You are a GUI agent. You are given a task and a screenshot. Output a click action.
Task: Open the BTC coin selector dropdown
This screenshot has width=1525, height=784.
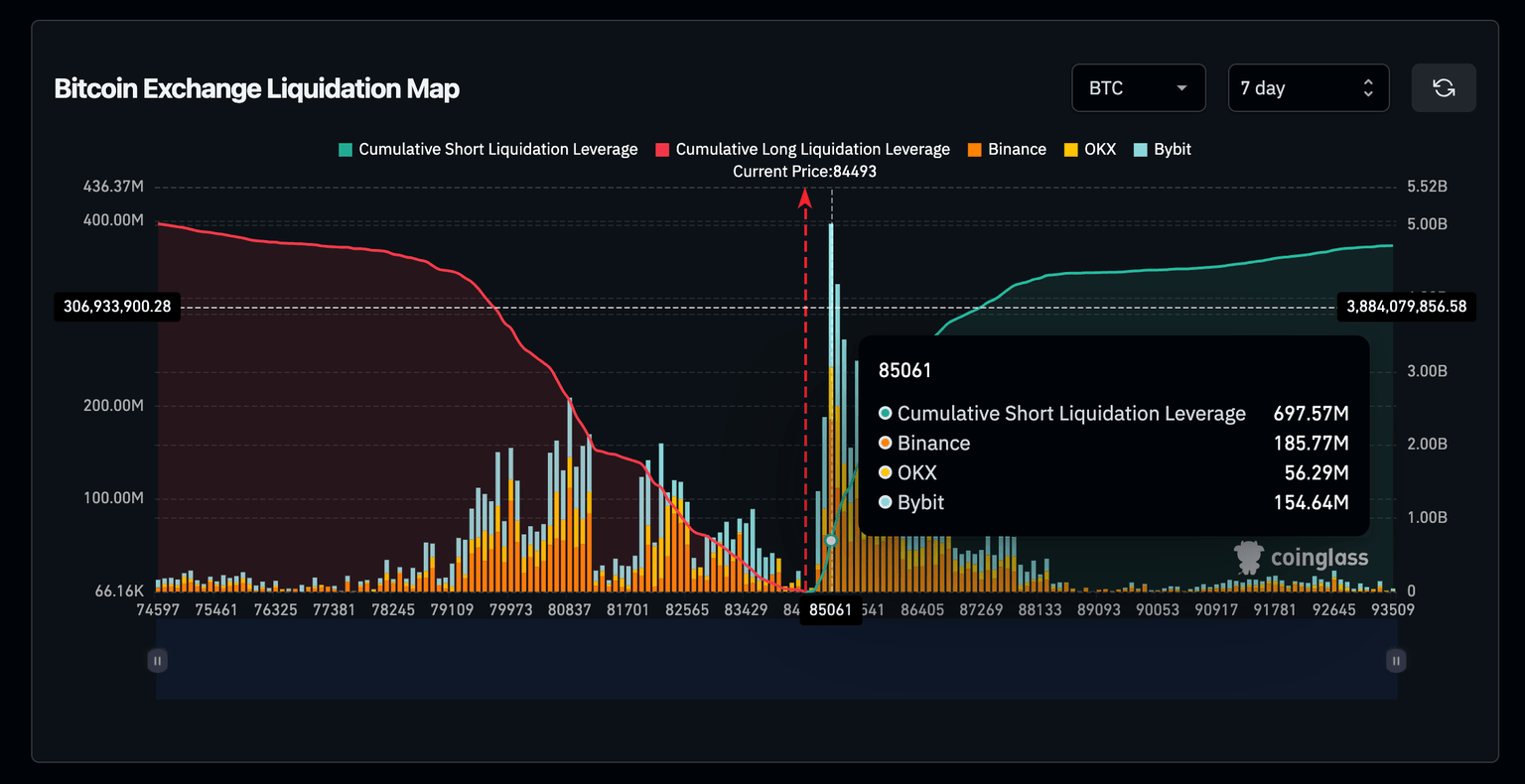pos(1138,87)
